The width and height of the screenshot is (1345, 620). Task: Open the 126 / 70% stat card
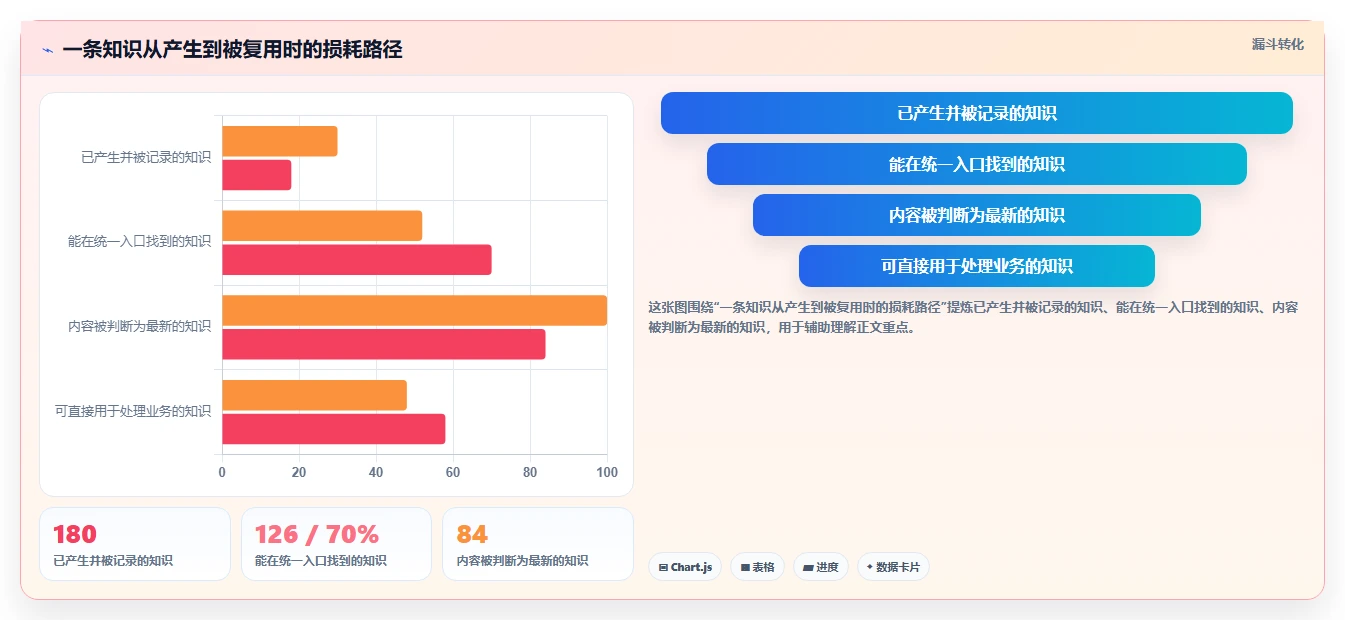coord(336,544)
